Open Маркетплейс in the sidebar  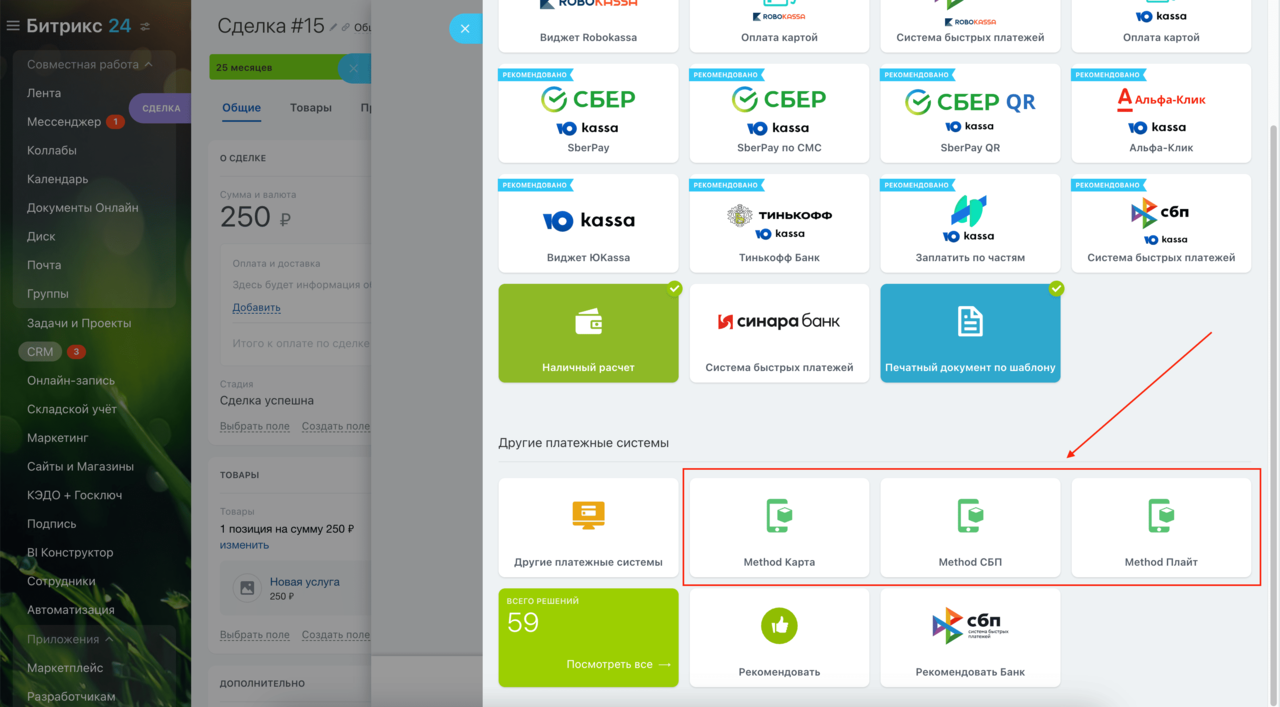tap(65, 668)
